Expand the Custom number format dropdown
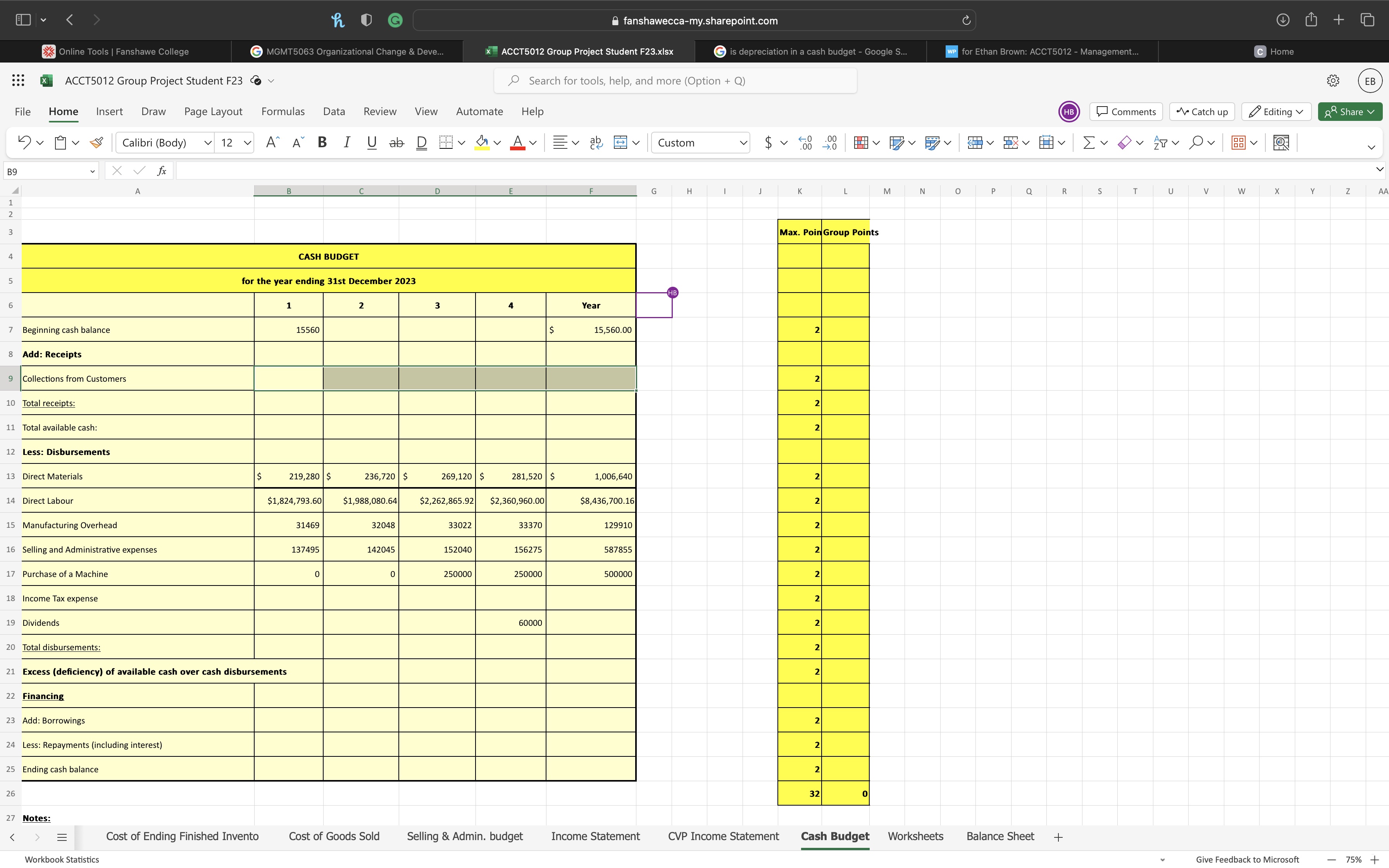Image resolution: width=1389 pixels, height=868 pixels. pos(743,142)
